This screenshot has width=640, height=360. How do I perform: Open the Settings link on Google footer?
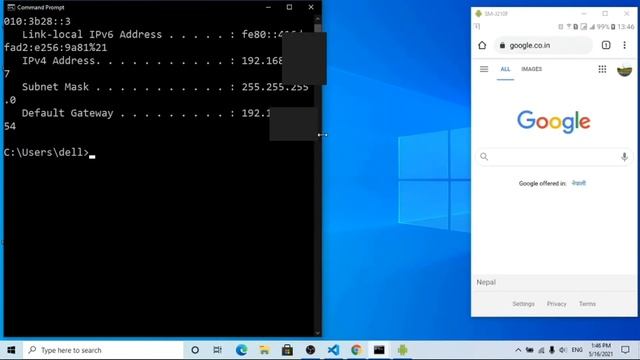(x=524, y=304)
